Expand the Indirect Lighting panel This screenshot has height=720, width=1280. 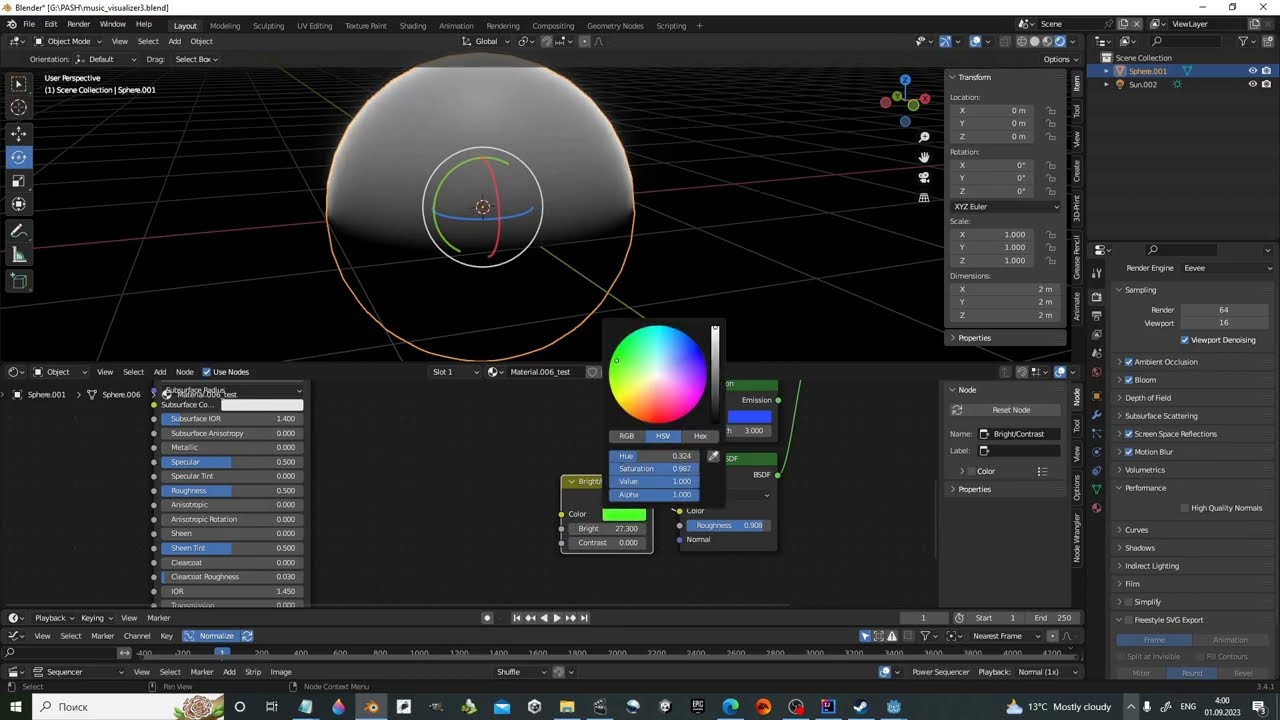coord(1151,566)
